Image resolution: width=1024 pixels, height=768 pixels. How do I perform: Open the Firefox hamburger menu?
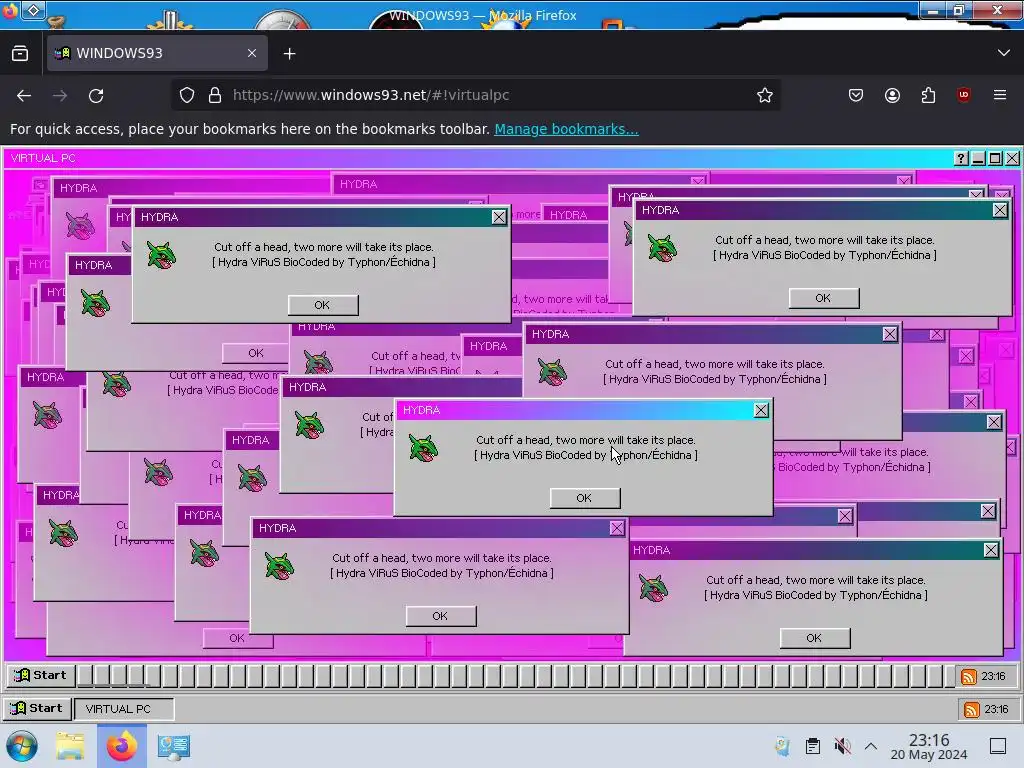click(x=1000, y=95)
